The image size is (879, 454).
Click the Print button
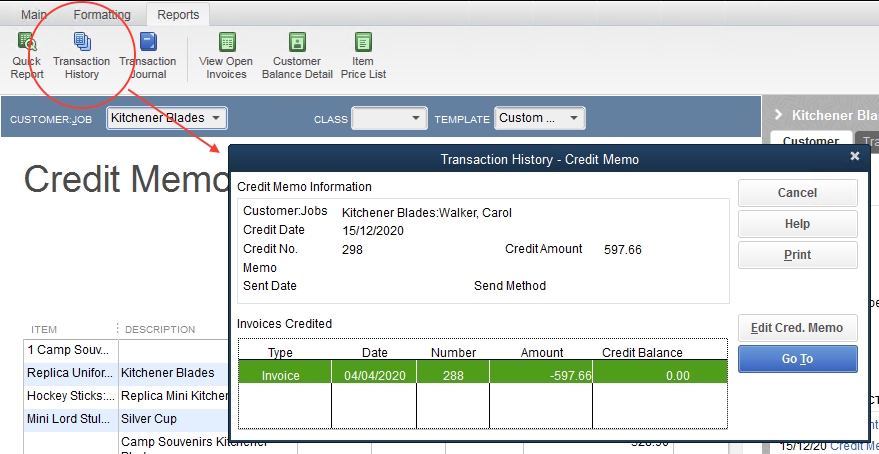(x=797, y=254)
